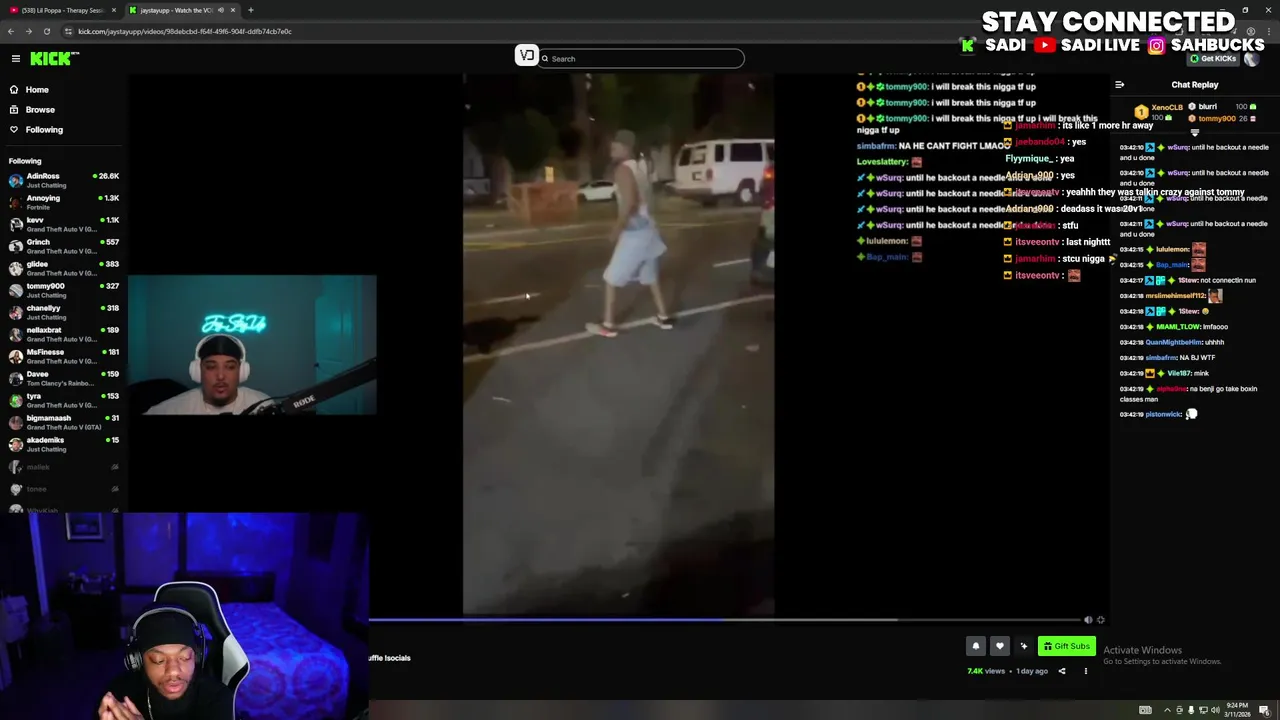This screenshot has height=720, width=1280.
Task: Click the Get KICKs button
Action: 1212,59
